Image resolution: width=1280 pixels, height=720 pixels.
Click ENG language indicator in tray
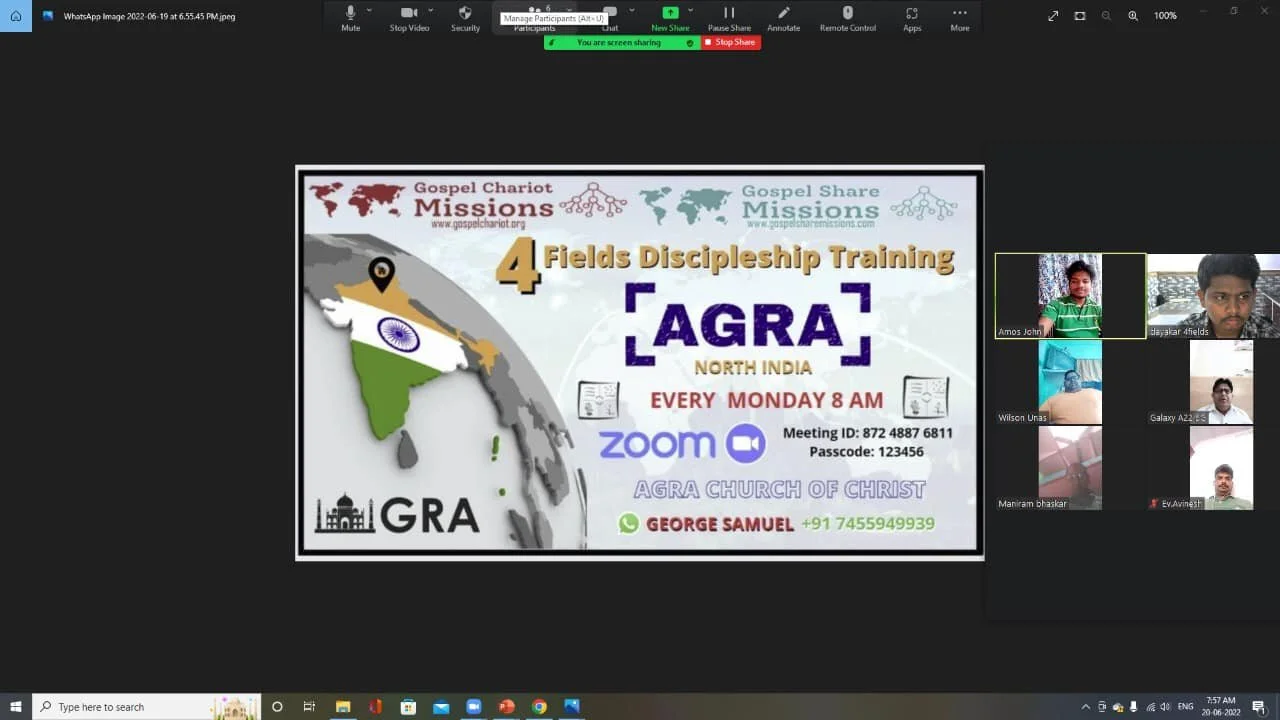click(1185, 707)
